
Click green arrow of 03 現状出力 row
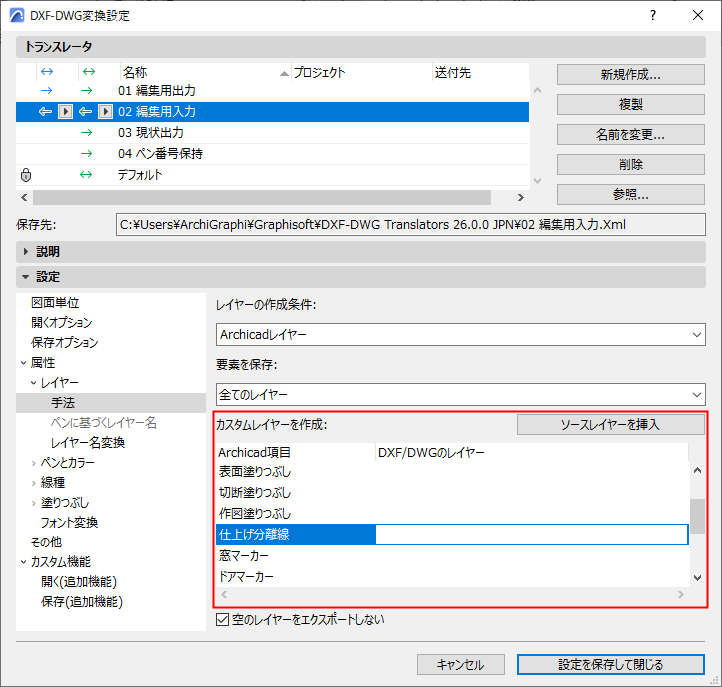87,133
